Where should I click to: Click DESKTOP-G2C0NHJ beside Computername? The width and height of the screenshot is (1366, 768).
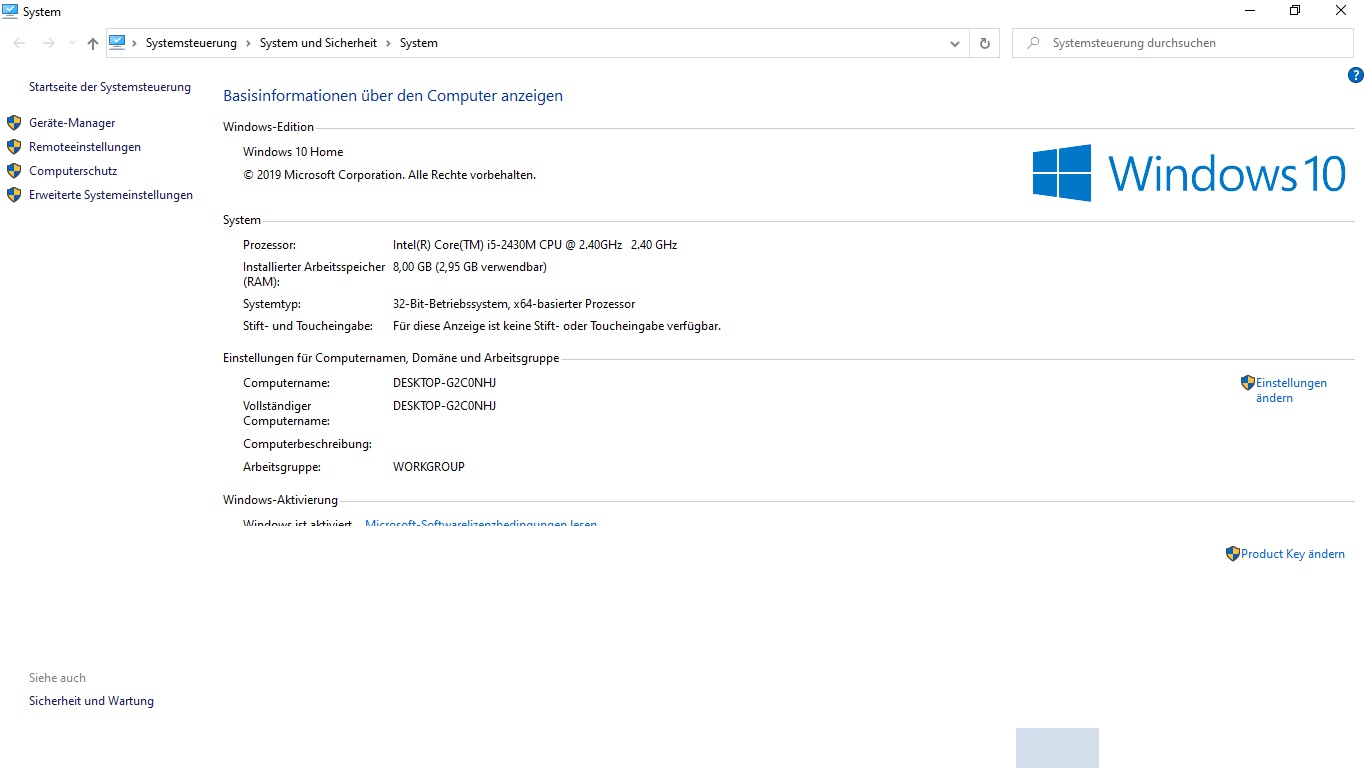(445, 383)
